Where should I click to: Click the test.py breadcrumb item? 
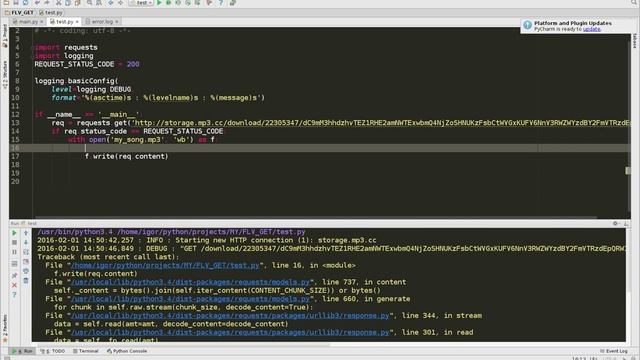(51, 13)
